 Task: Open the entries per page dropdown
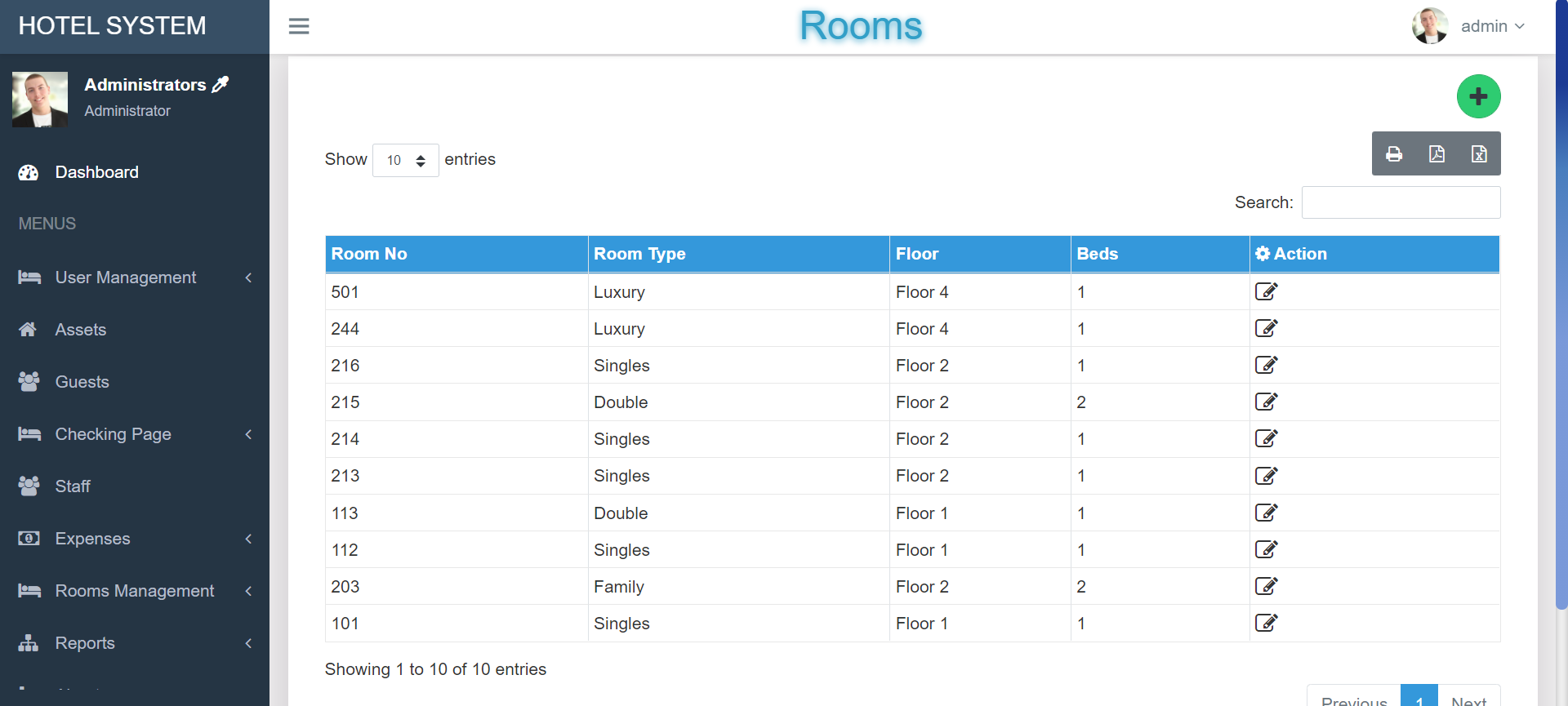tap(406, 160)
